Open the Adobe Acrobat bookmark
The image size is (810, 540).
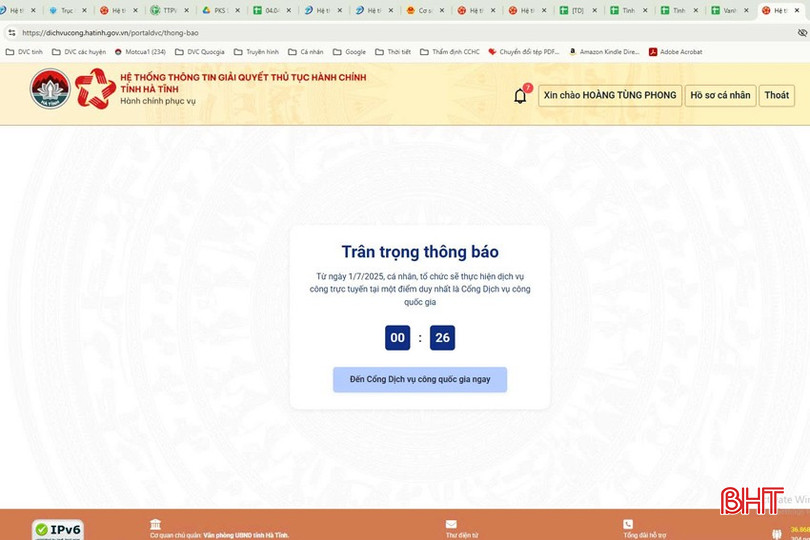(x=675, y=52)
